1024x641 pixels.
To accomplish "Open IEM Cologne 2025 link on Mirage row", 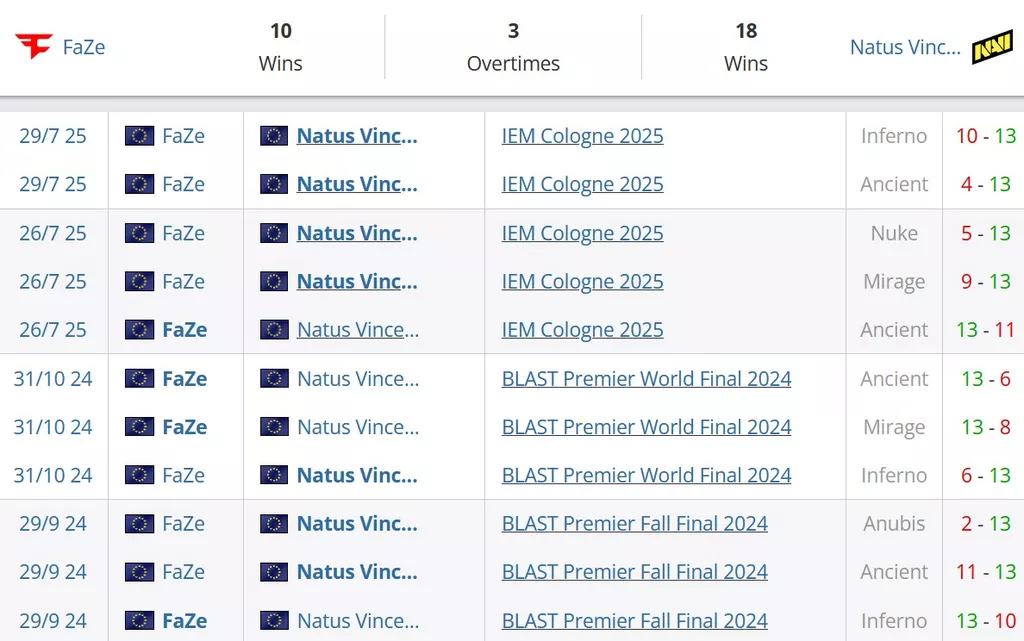I will pos(583,281).
